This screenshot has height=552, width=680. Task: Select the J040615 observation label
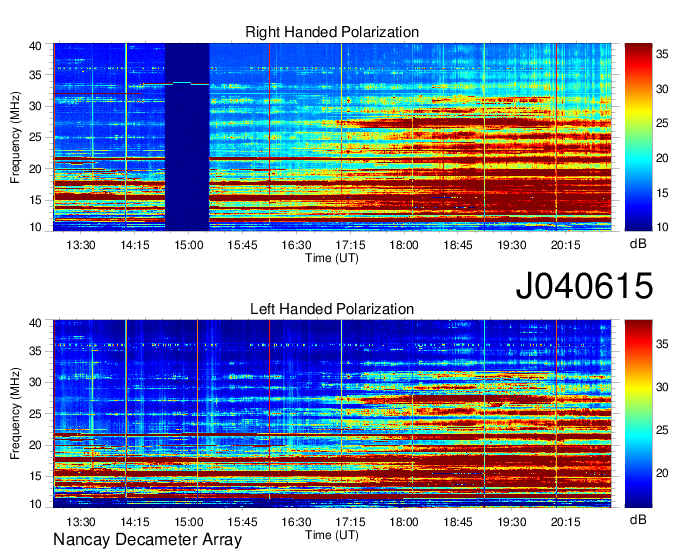tap(584, 286)
